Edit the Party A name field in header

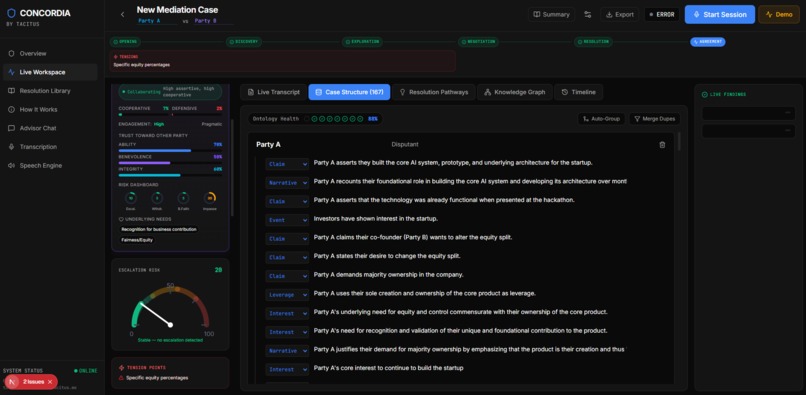157,21
